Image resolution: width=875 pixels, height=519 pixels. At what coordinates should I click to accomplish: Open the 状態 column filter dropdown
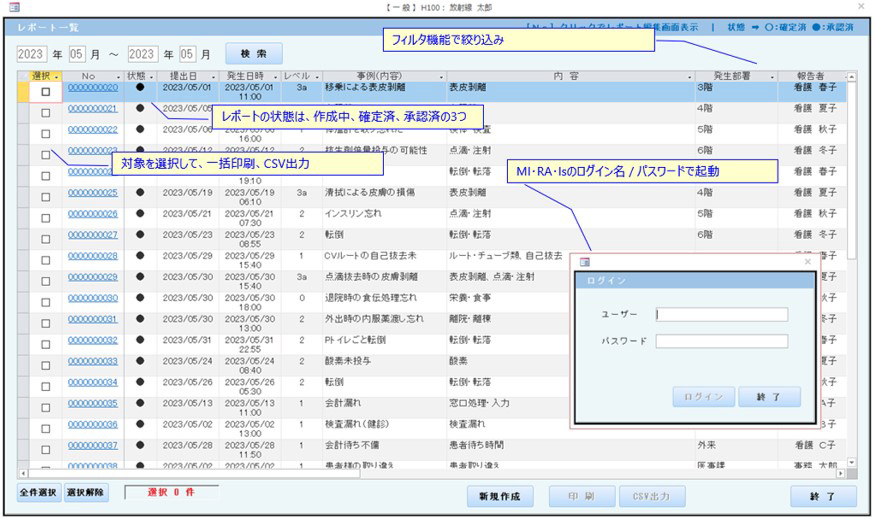click(152, 76)
